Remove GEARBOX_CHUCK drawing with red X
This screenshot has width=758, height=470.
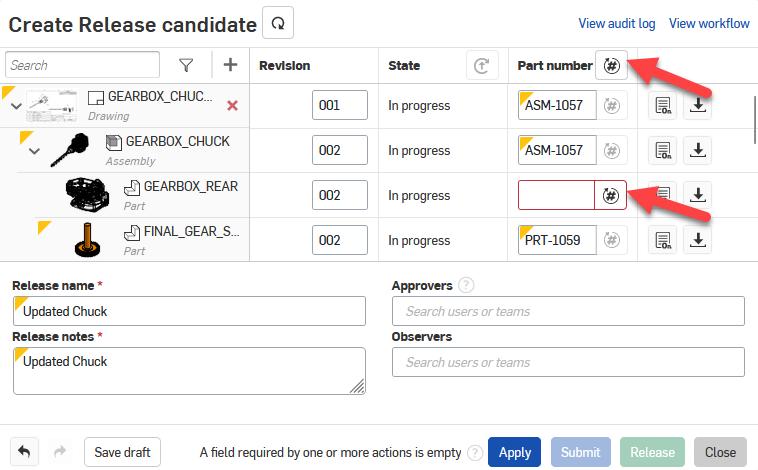click(x=232, y=105)
